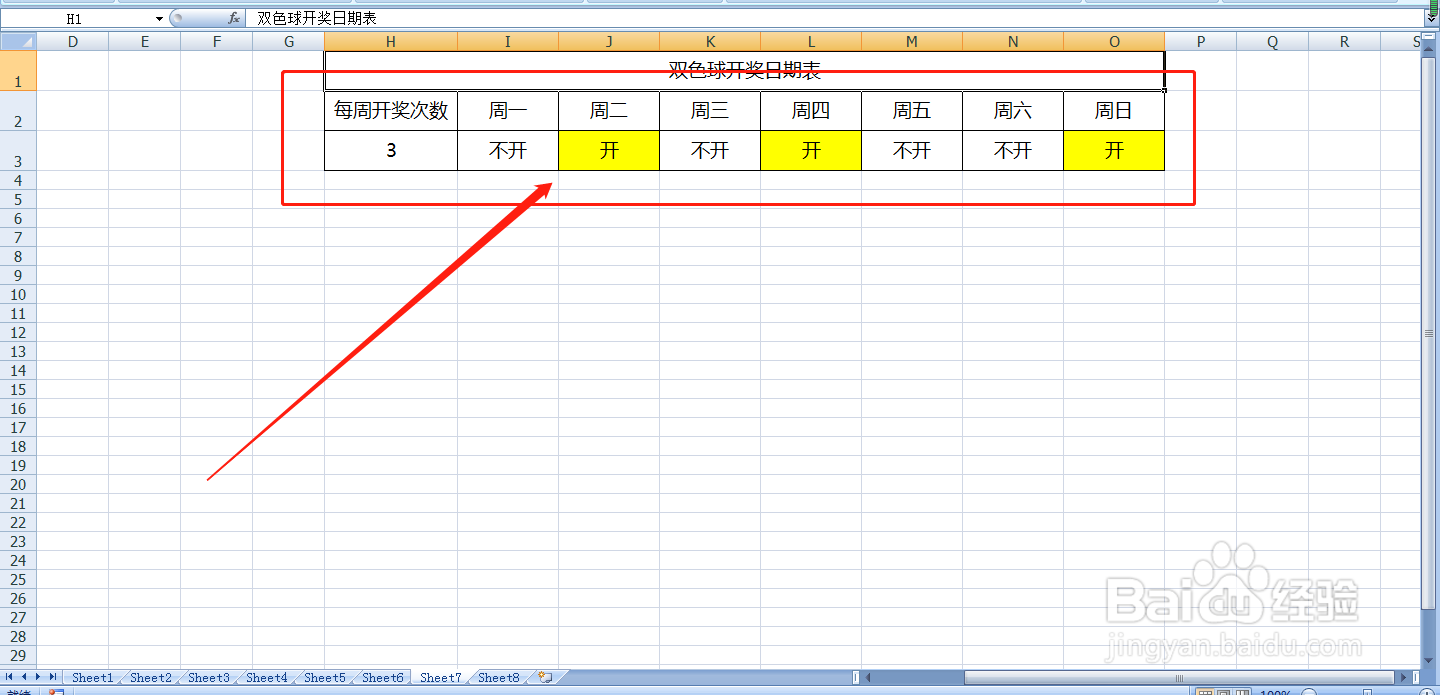1440x695 pixels.
Task: Click the formula bar text 双色球开奖日期表
Action: coord(317,19)
